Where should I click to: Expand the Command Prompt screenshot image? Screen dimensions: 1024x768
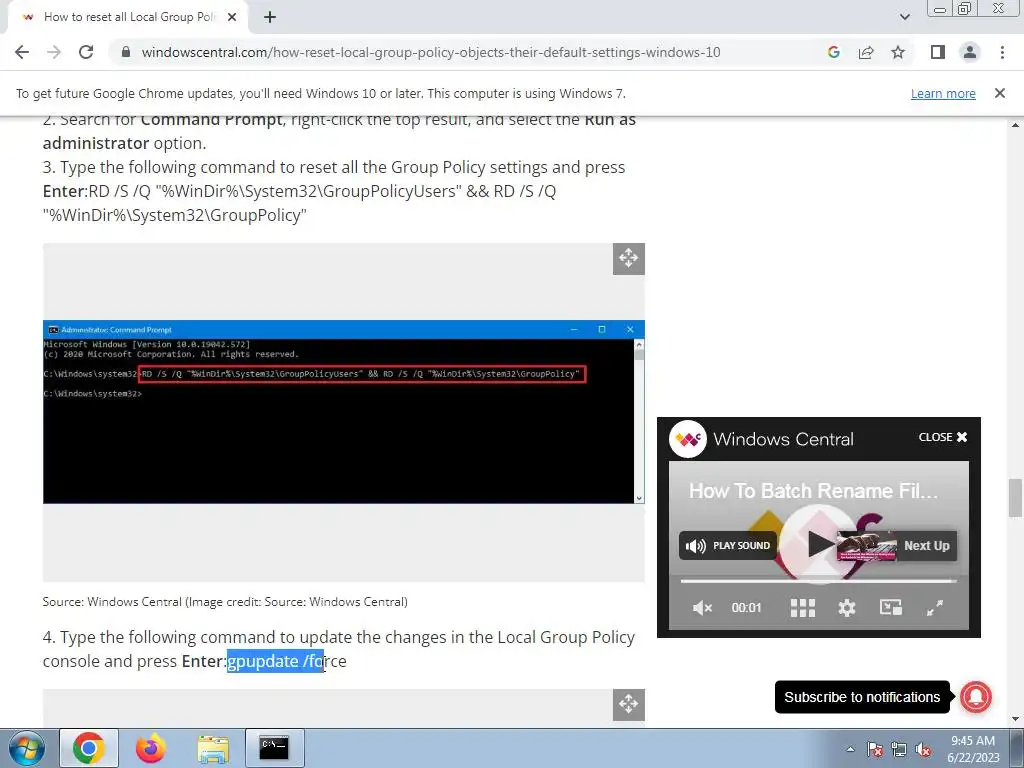628,259
